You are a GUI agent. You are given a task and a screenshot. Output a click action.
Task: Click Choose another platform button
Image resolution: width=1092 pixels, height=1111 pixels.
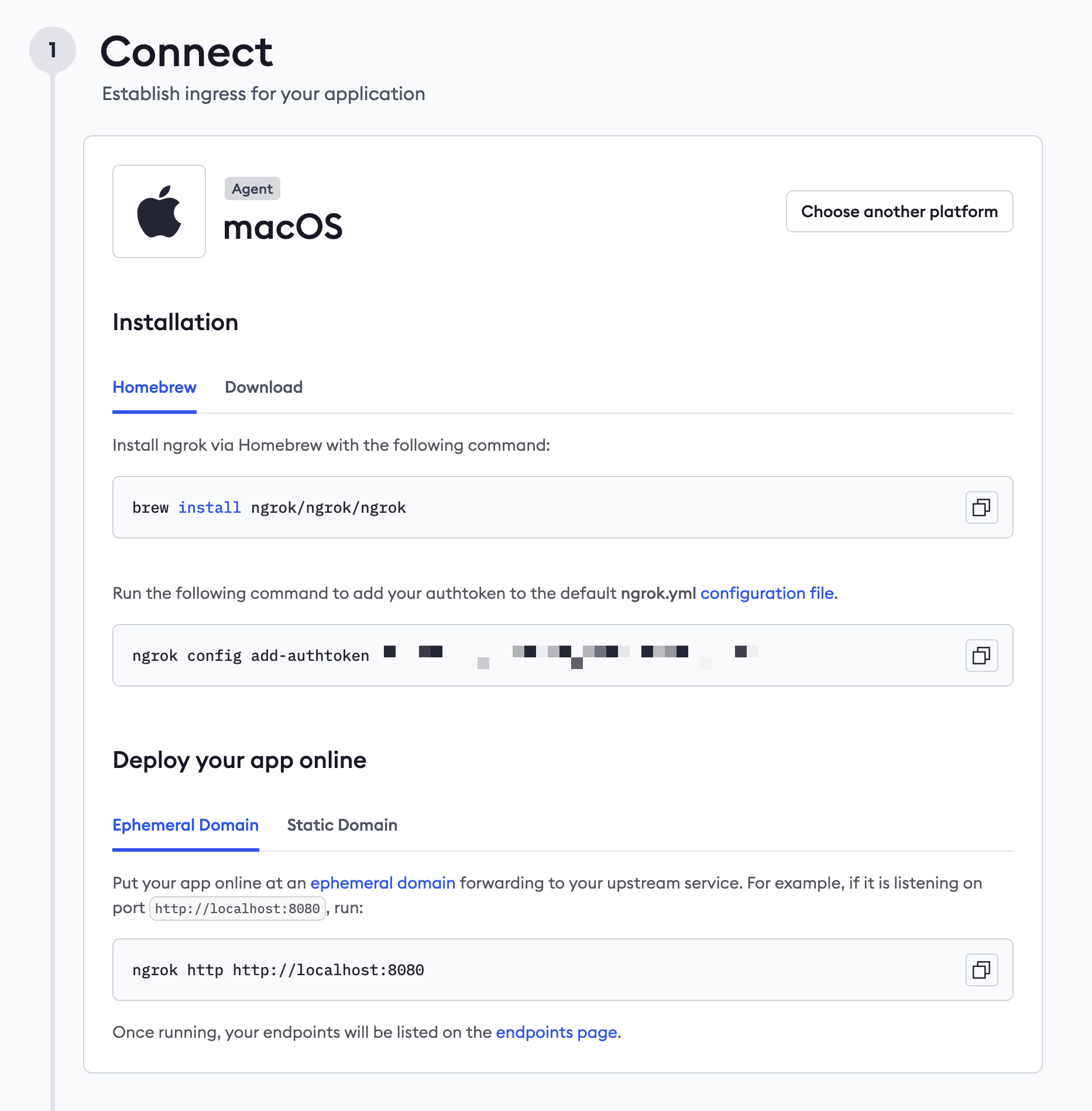tap(899, 211)
